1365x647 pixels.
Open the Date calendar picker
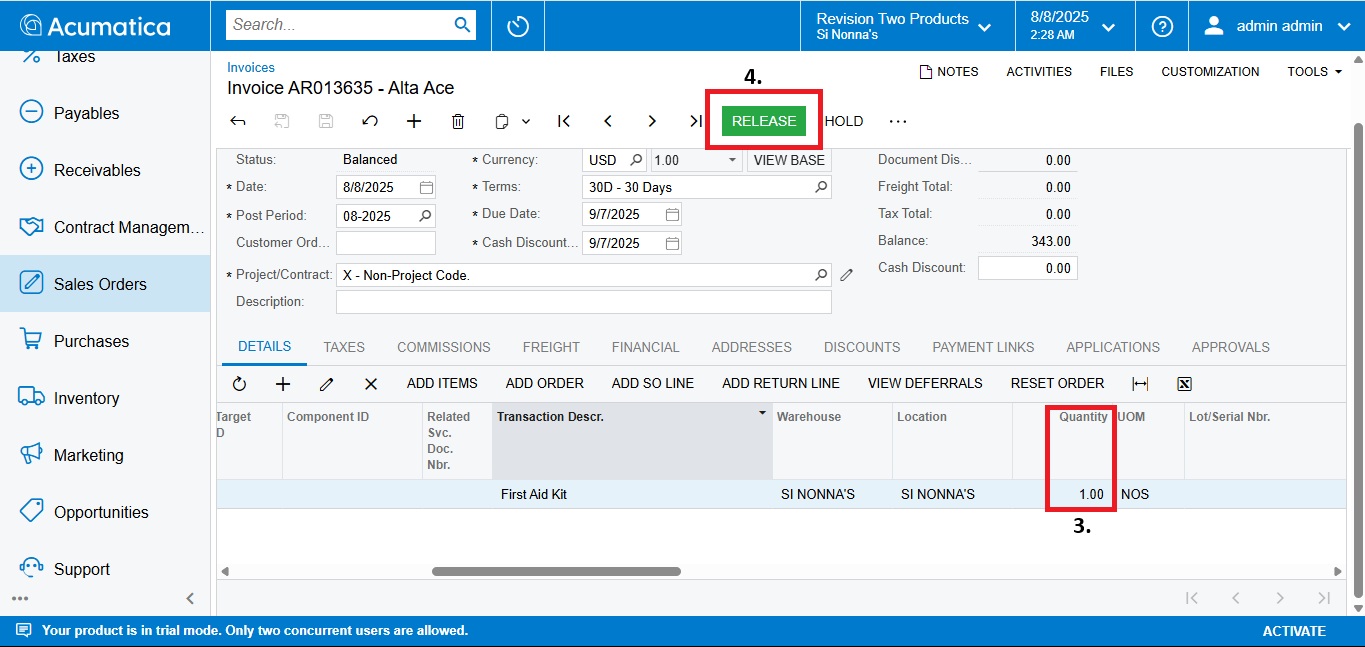pos(426,187)
